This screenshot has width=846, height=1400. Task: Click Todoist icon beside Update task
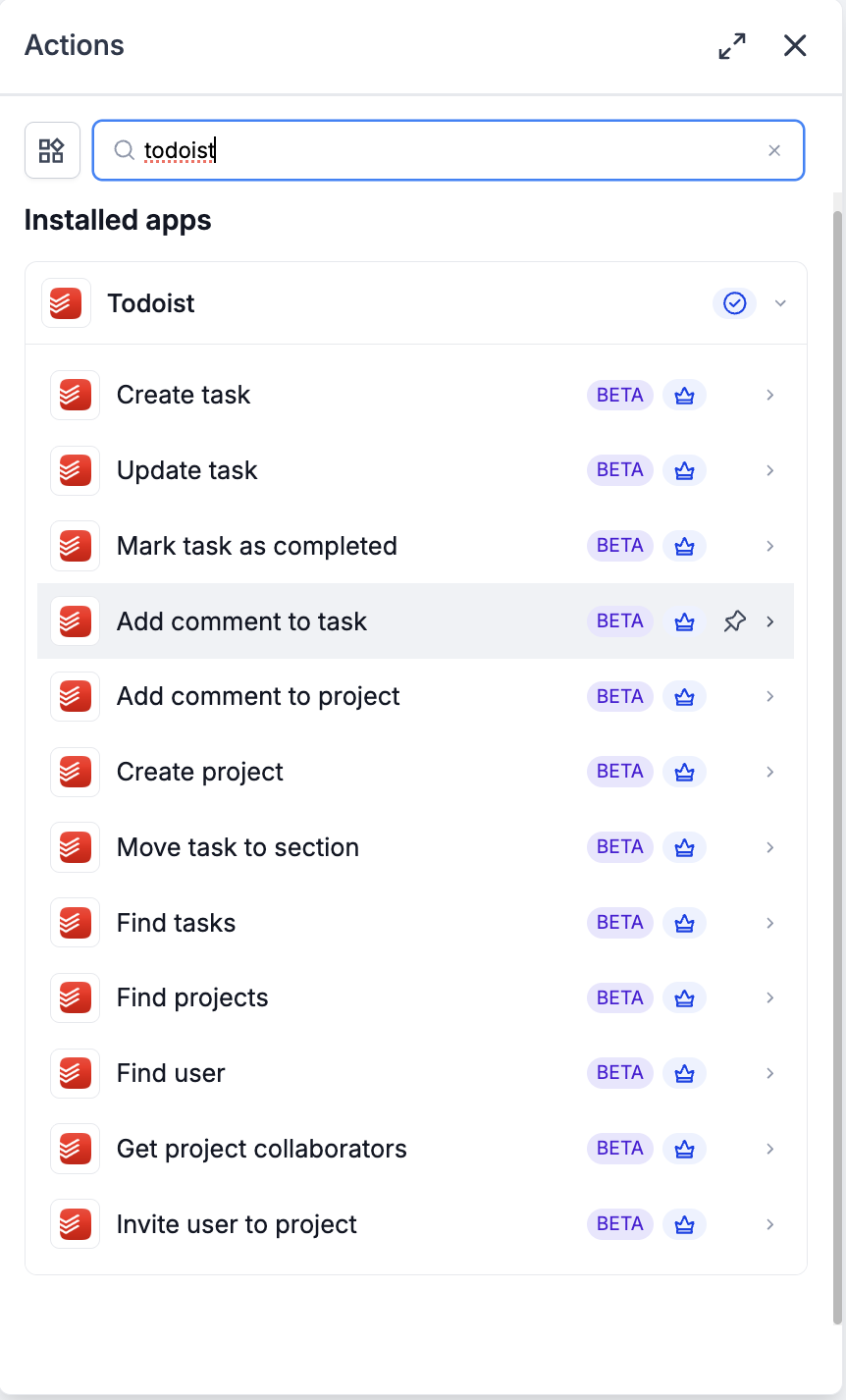pyautogui.click(x=75, y=470)
